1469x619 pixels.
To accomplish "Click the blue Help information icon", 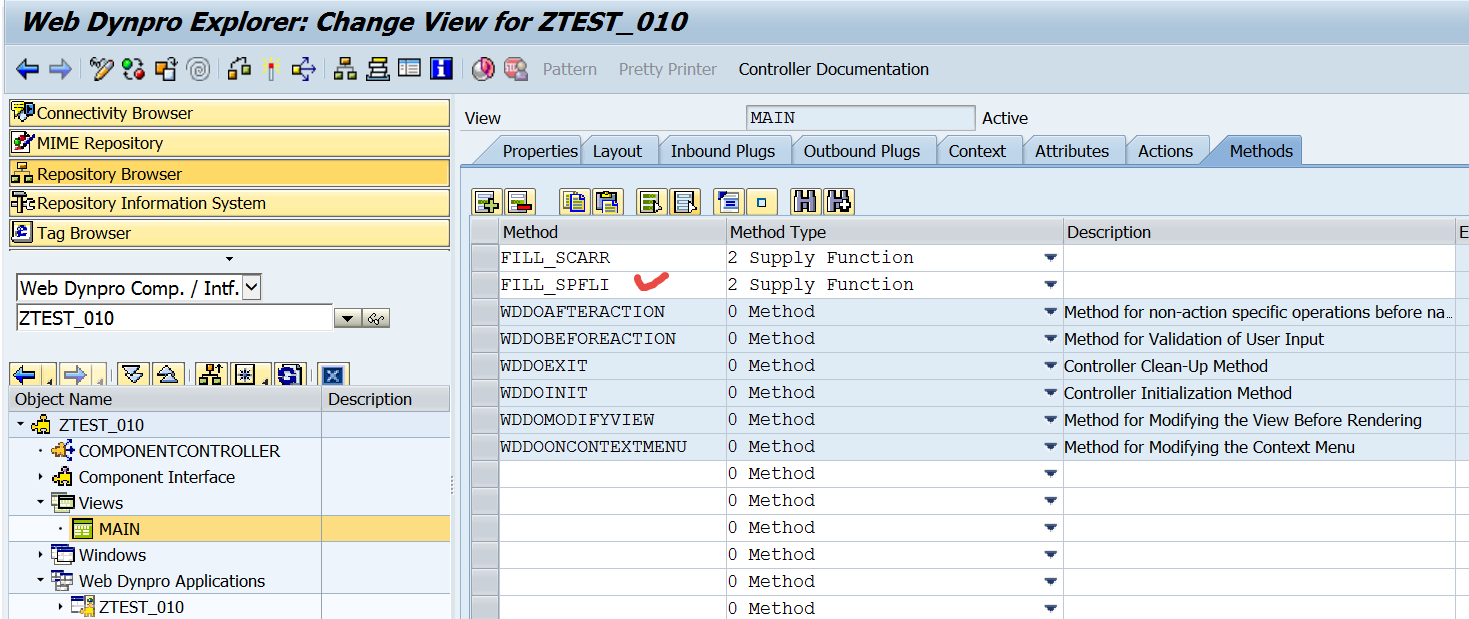I will [x=441, y=69].
